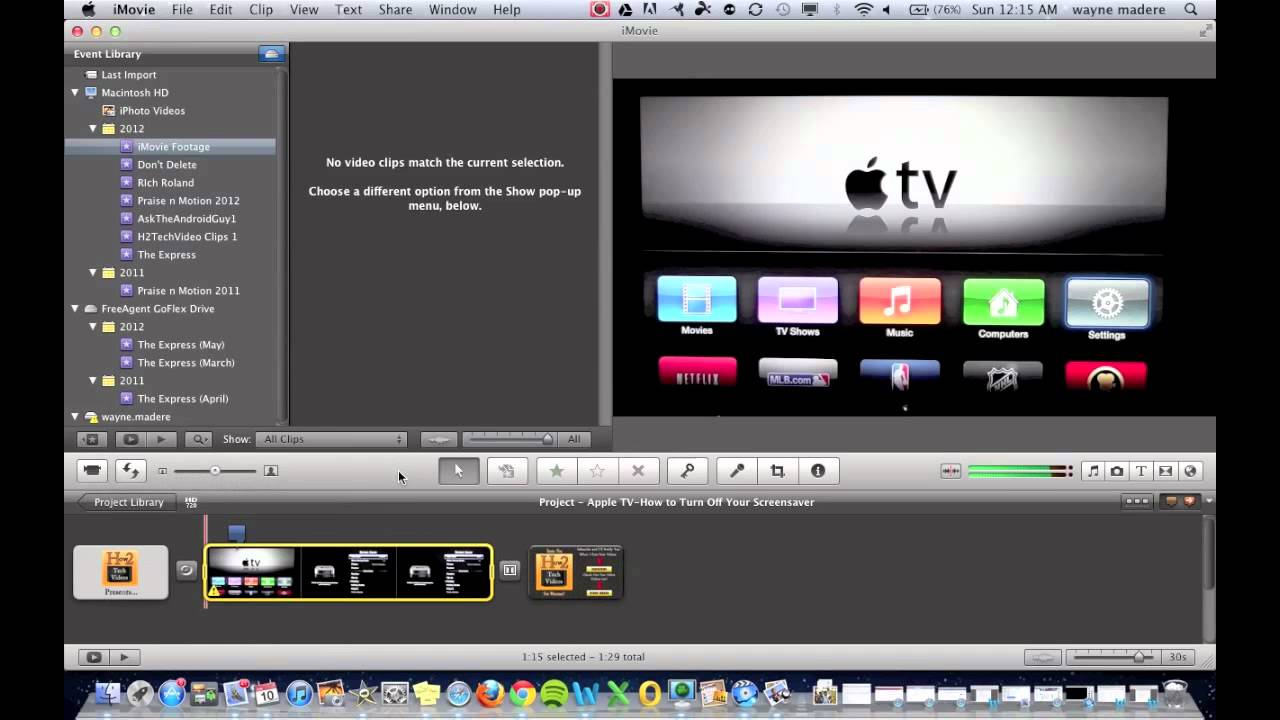Image resolution: width=1280 pixels, height=720 pixels.
Task: Open the voiceover microphone tool
Action: [737, 470]
